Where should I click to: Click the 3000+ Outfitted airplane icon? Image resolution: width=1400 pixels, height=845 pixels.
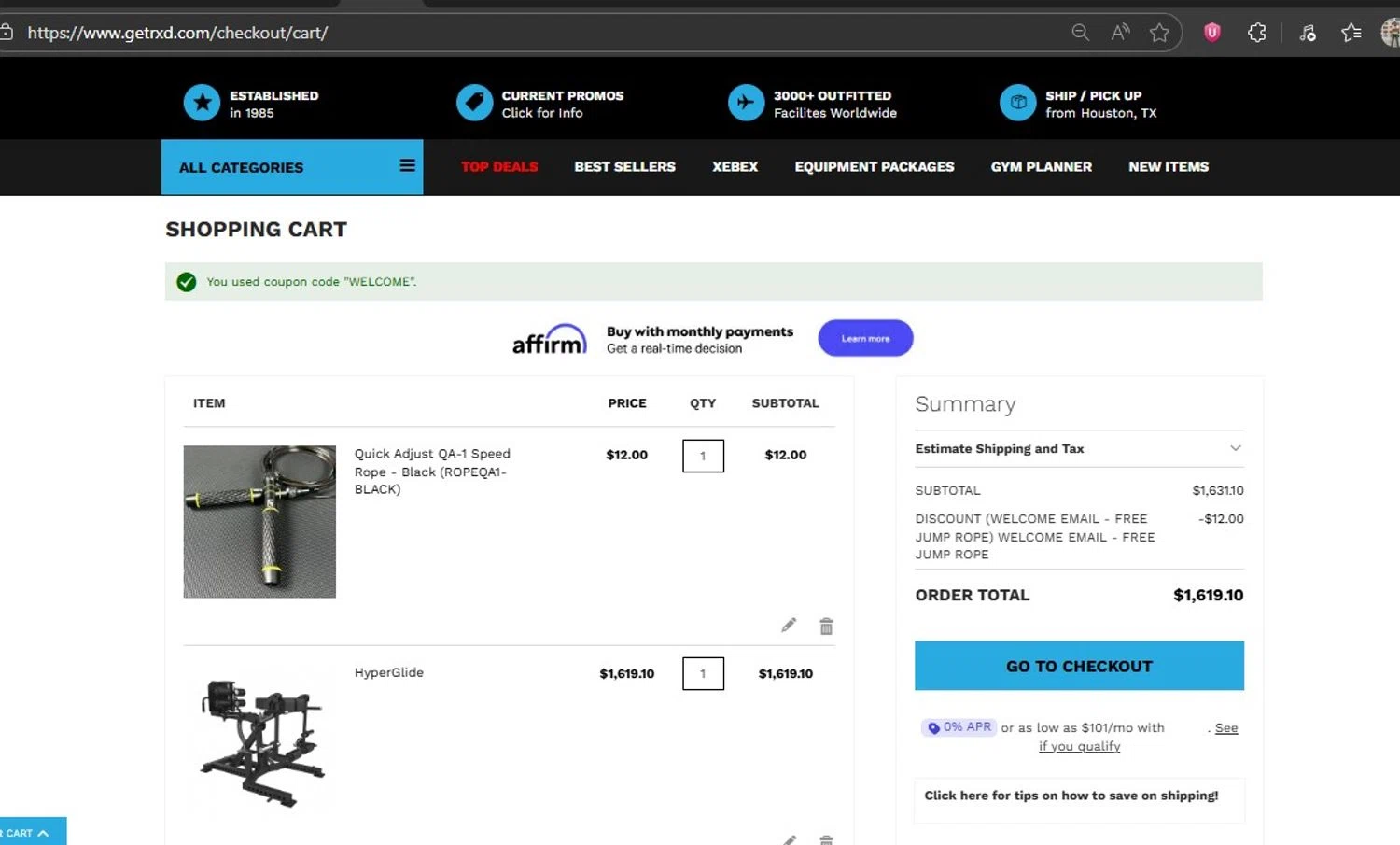tap(746, 103)
